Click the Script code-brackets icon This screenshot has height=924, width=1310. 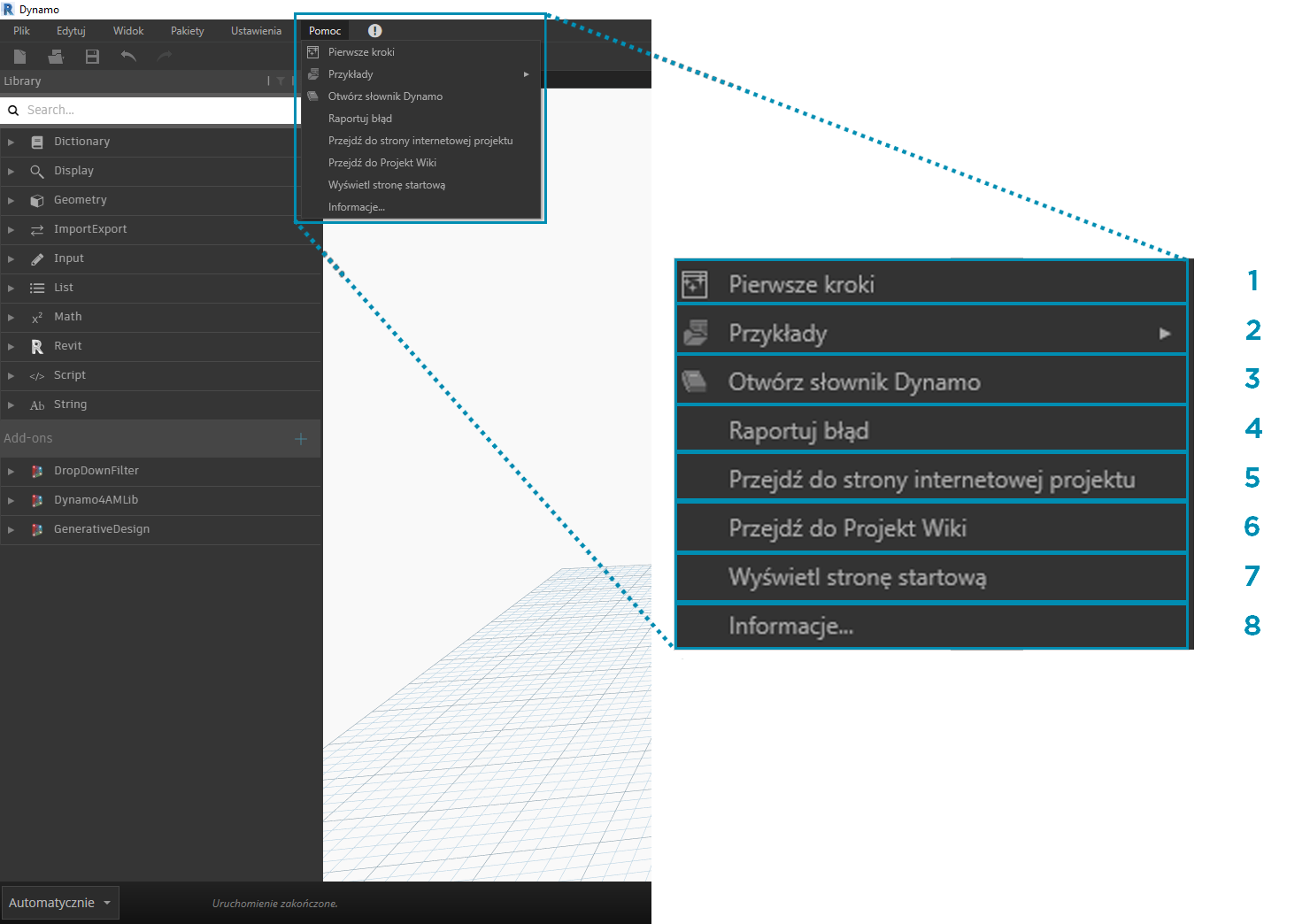coord(37,375)
